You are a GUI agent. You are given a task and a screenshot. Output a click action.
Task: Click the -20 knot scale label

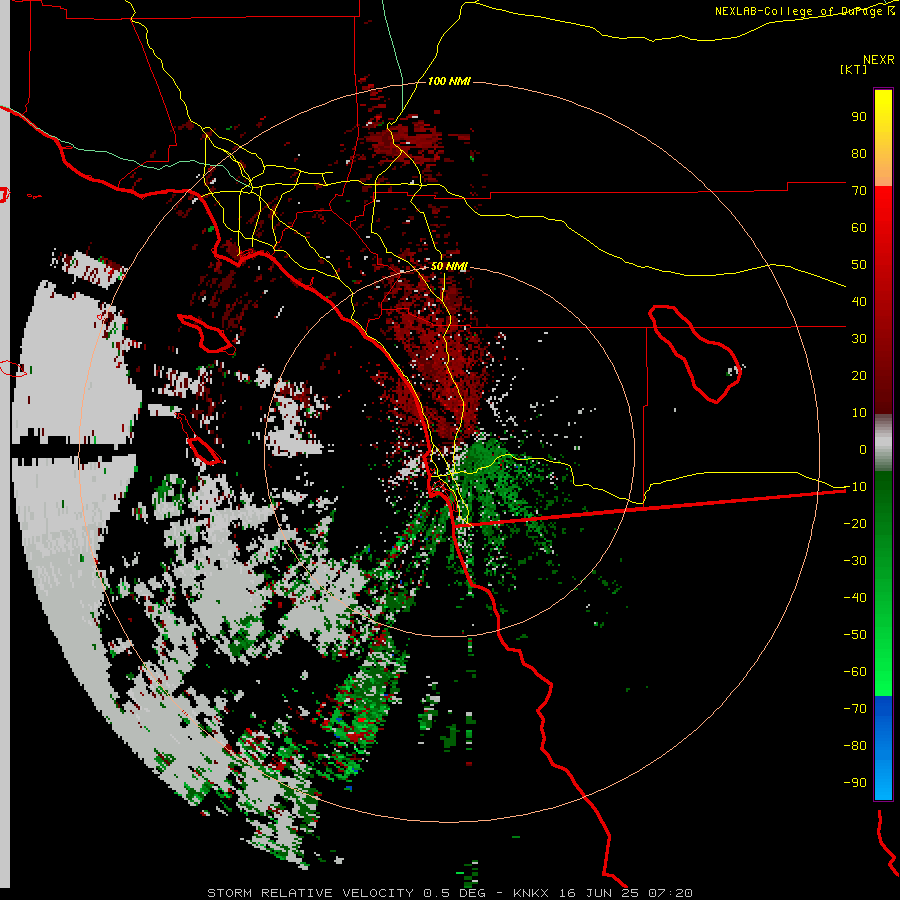tap(855, 524)
